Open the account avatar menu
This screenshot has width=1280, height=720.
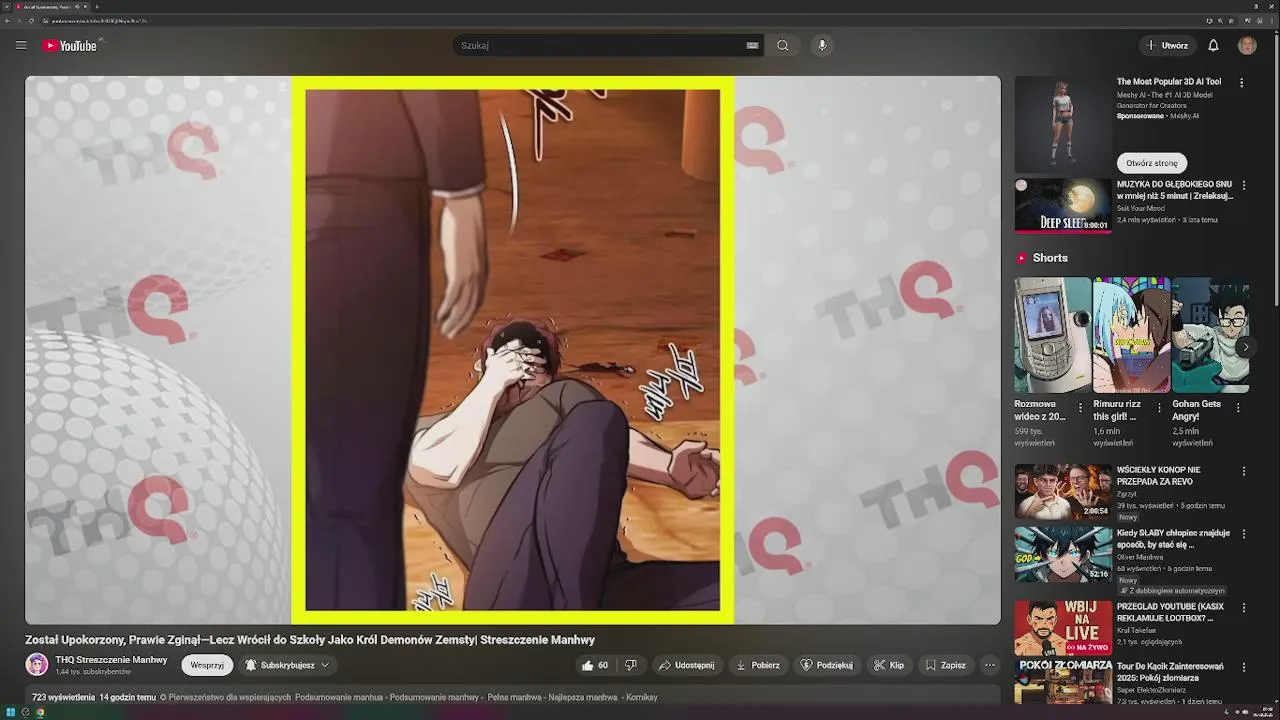tap(1247, 45)
